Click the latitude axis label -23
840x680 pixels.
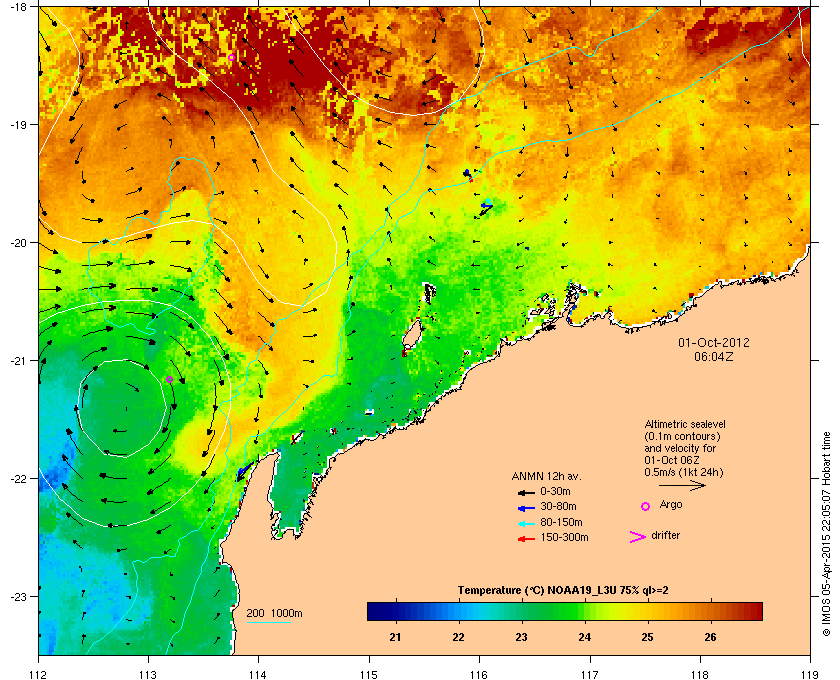pyautogui.click(x=17, y=596)
